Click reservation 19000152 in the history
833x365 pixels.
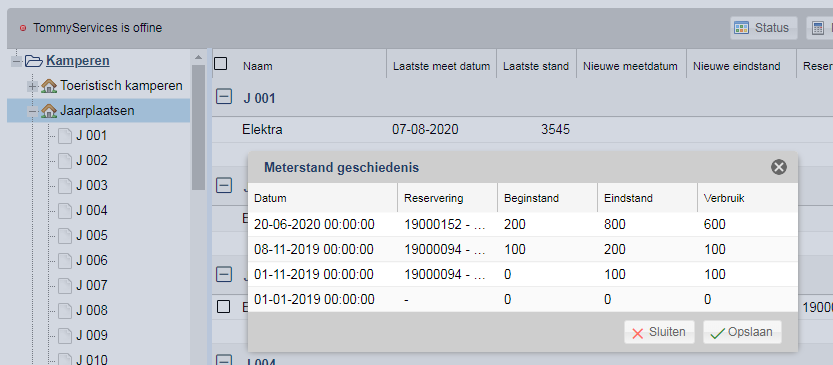point(445,225)
